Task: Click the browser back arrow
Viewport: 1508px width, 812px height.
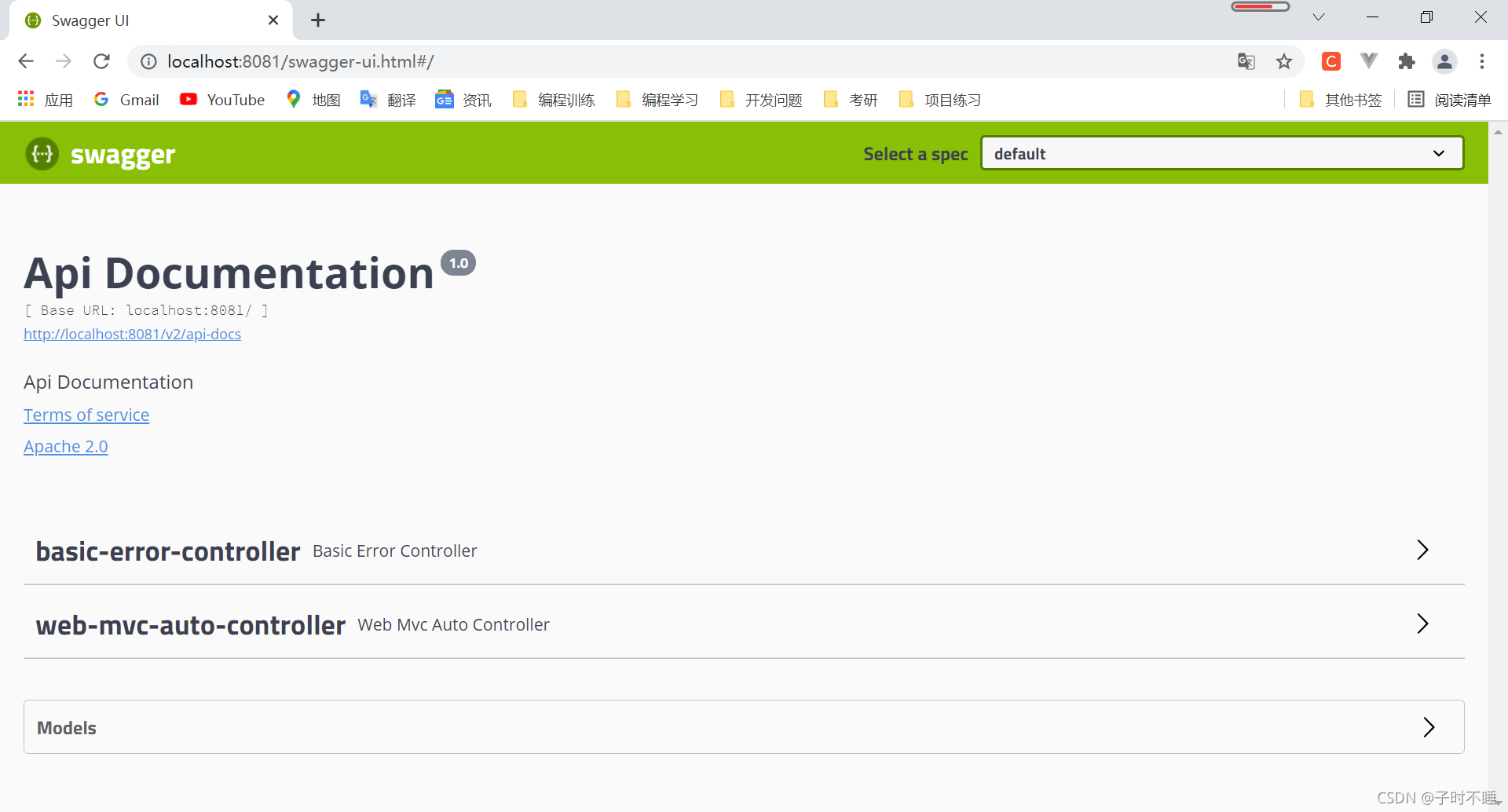Action: [x=26, y=61]
